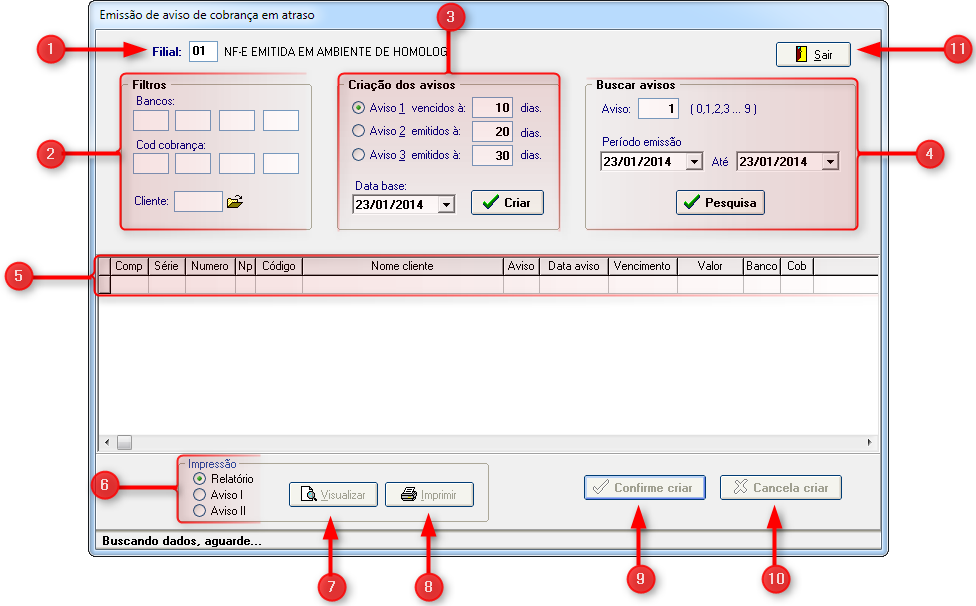Open Período emissão start date dropdown
Screen dimensions: 976x606
[x=695, y=162]
